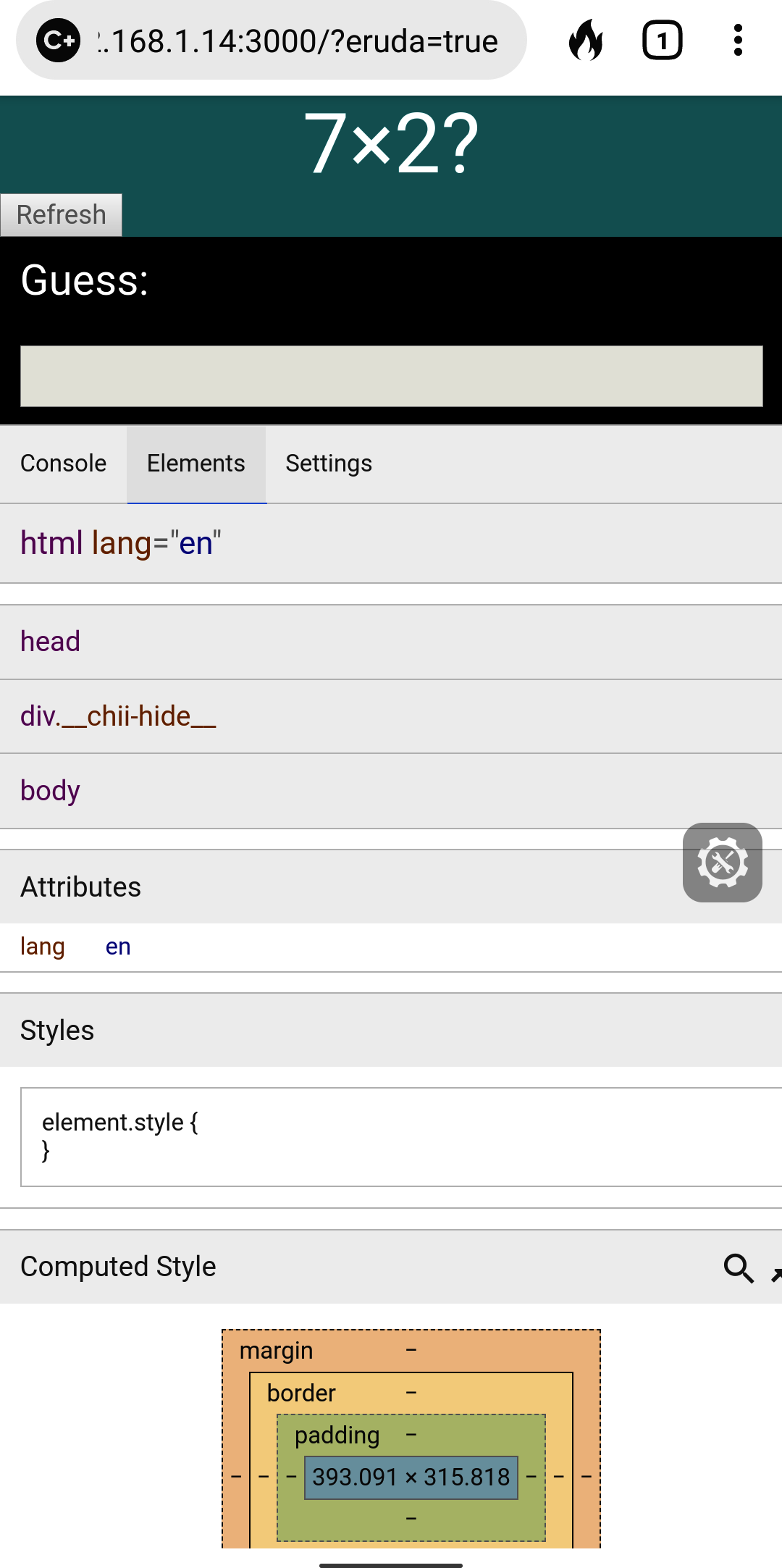The image size is (782, 1568).
Task: Select the Elements tab
Action: click(196, 464)
